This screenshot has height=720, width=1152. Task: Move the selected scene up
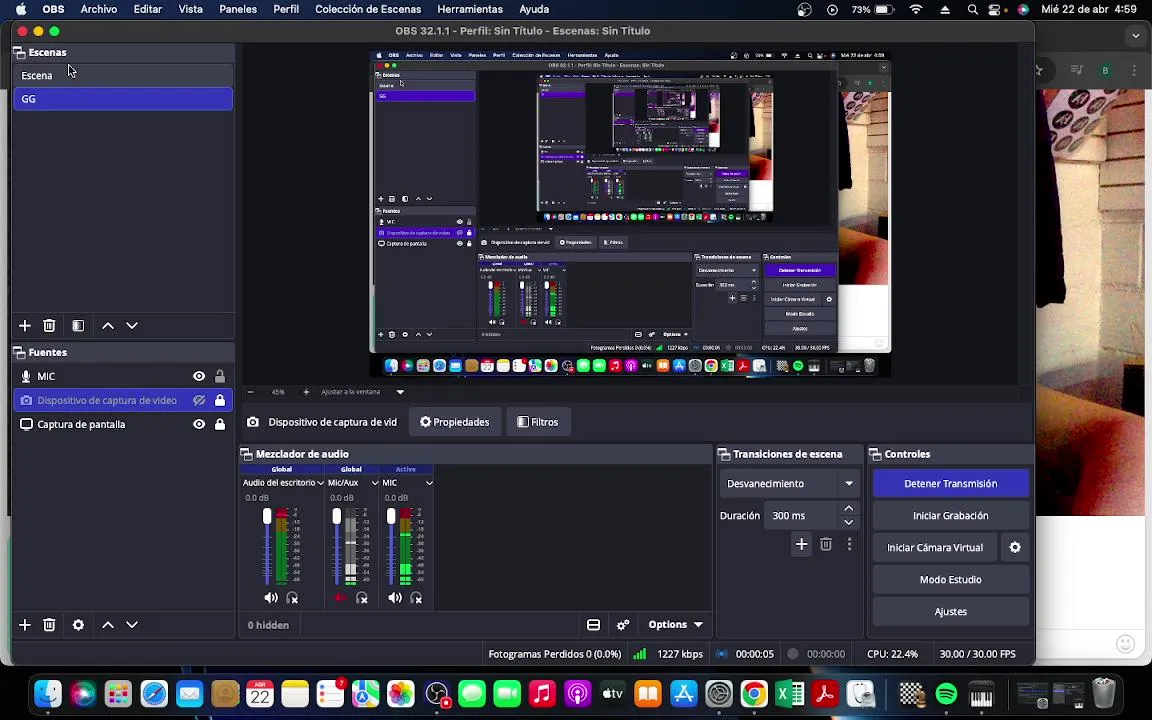(x=108, y=325)
